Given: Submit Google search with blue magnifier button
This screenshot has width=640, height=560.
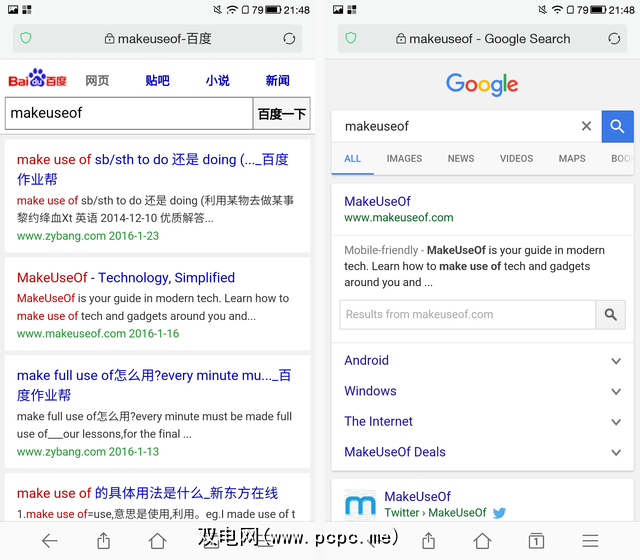Looking at the screenshot, I should coord(618,127).
